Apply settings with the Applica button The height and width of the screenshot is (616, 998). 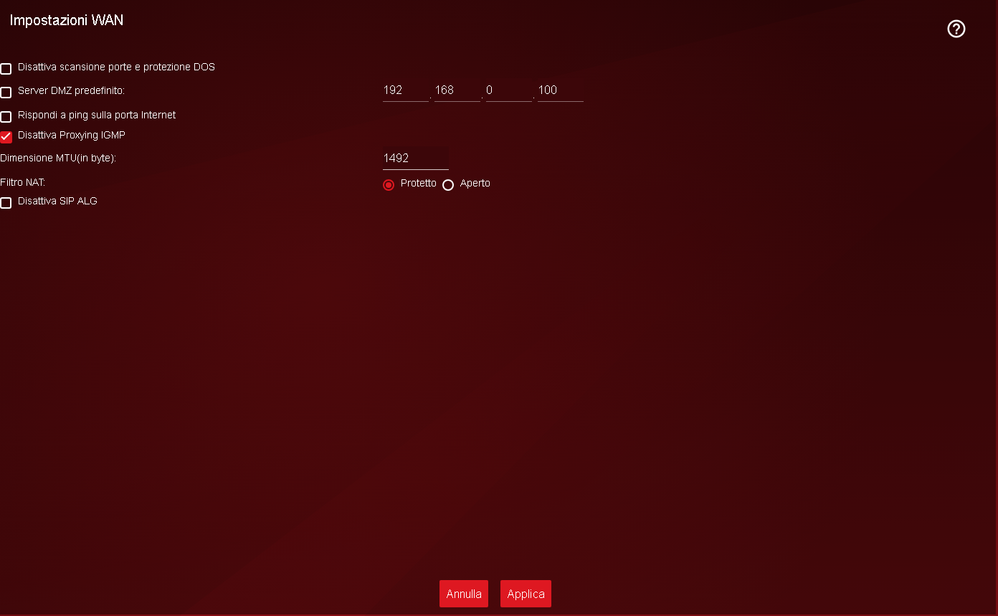[526, 594]
